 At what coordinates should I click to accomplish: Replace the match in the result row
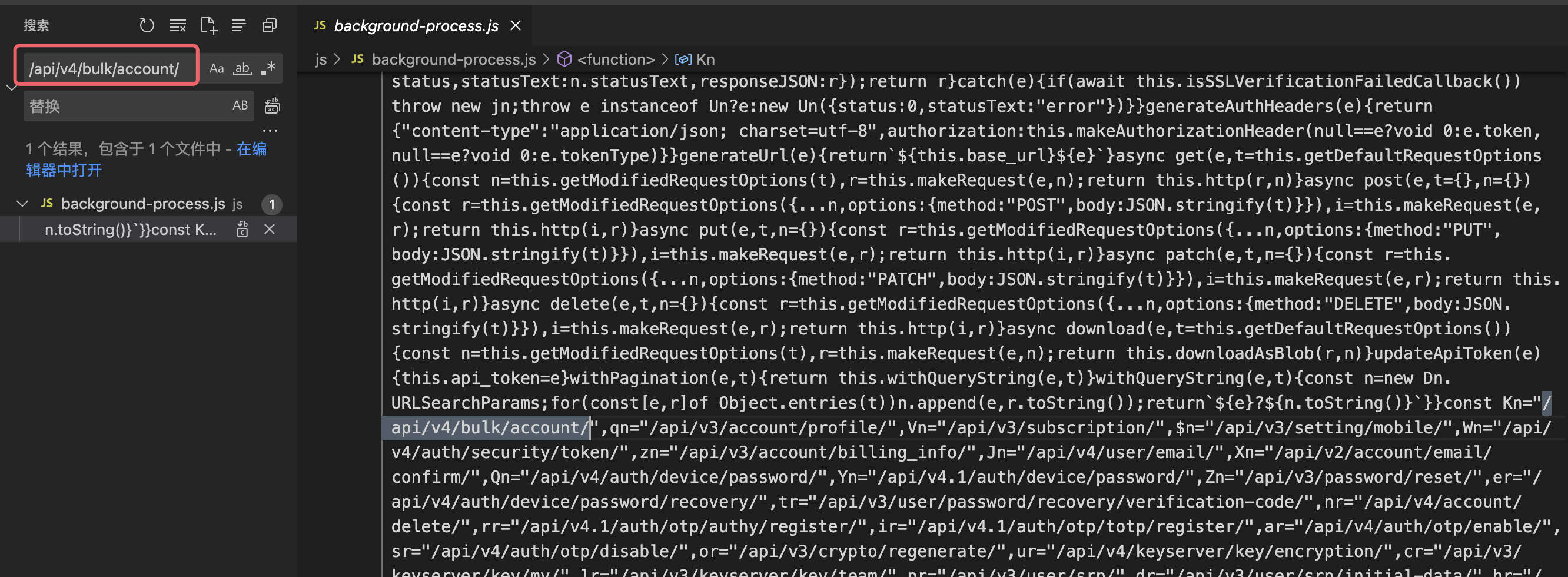coord(242,230)
